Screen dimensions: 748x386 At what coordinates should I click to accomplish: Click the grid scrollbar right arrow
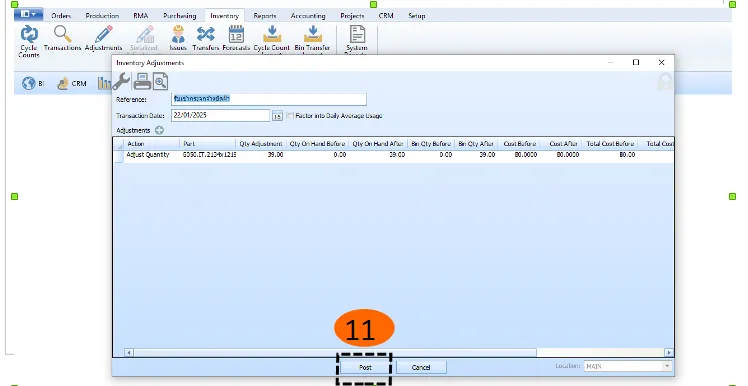coord(669,353)
